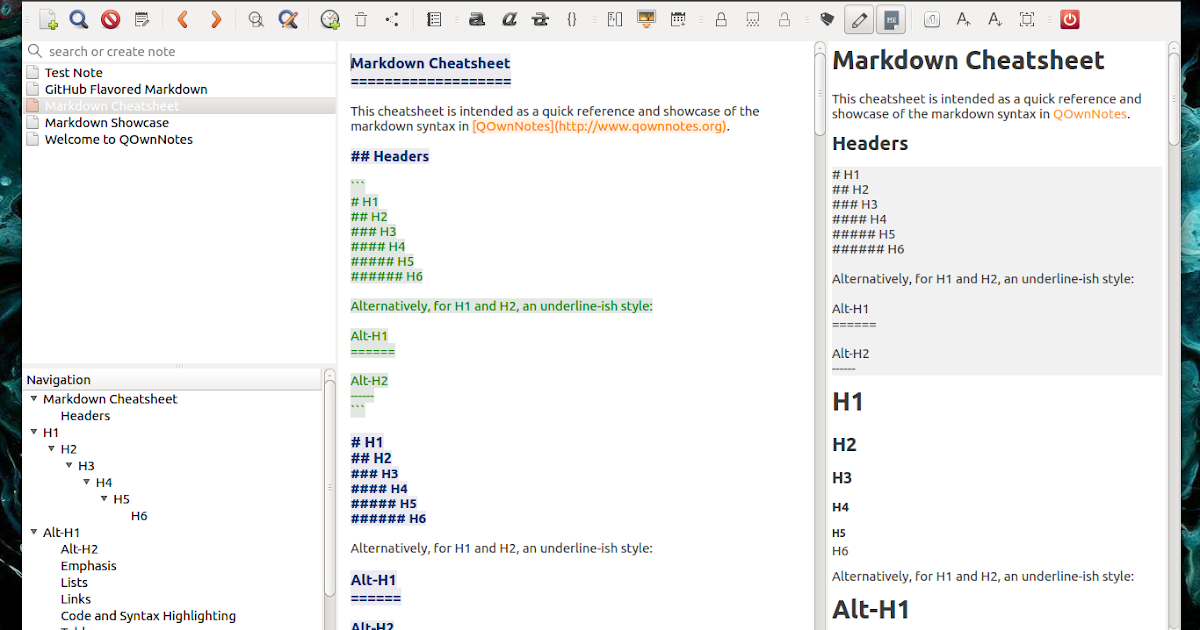Viewport: 1200px width, 630px height.
Task: Collapse the H3 navigation node
Action: 69,466
